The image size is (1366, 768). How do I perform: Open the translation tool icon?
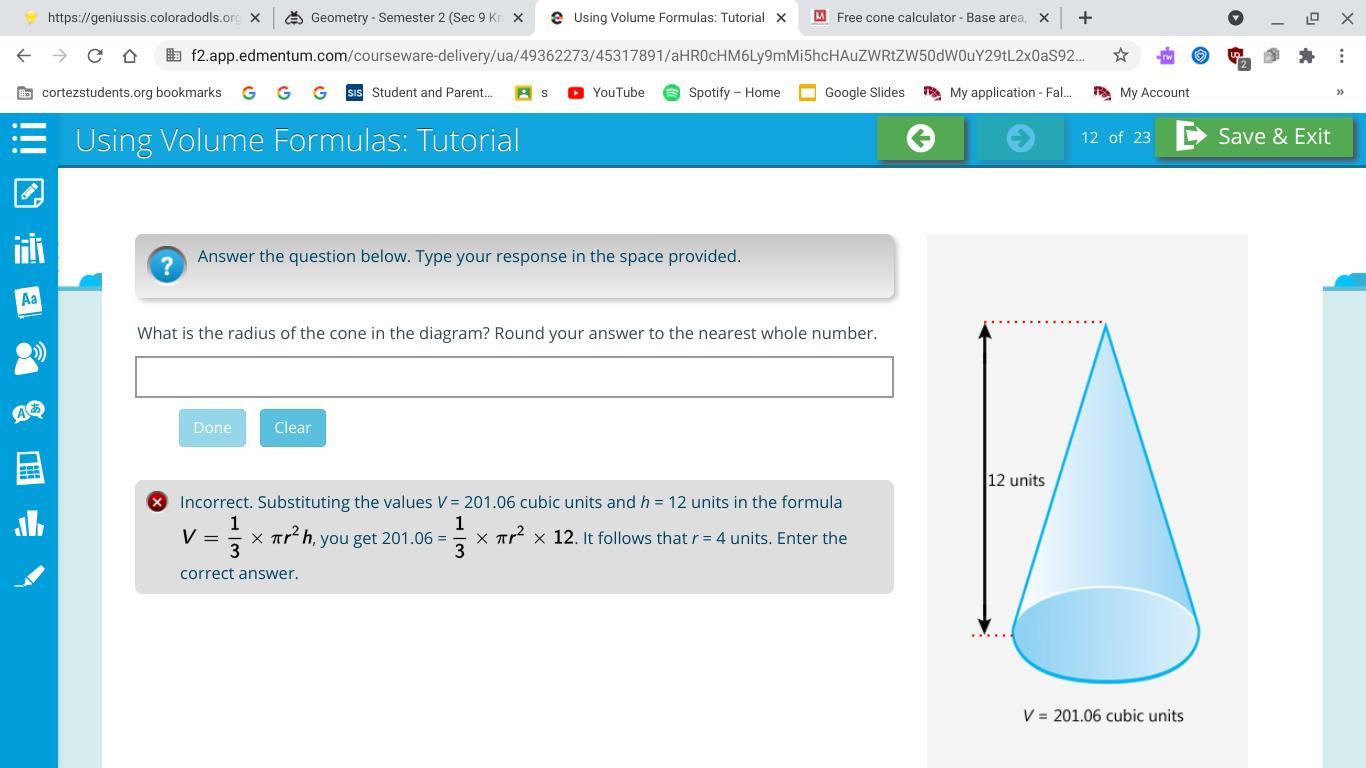coord(29,412)
